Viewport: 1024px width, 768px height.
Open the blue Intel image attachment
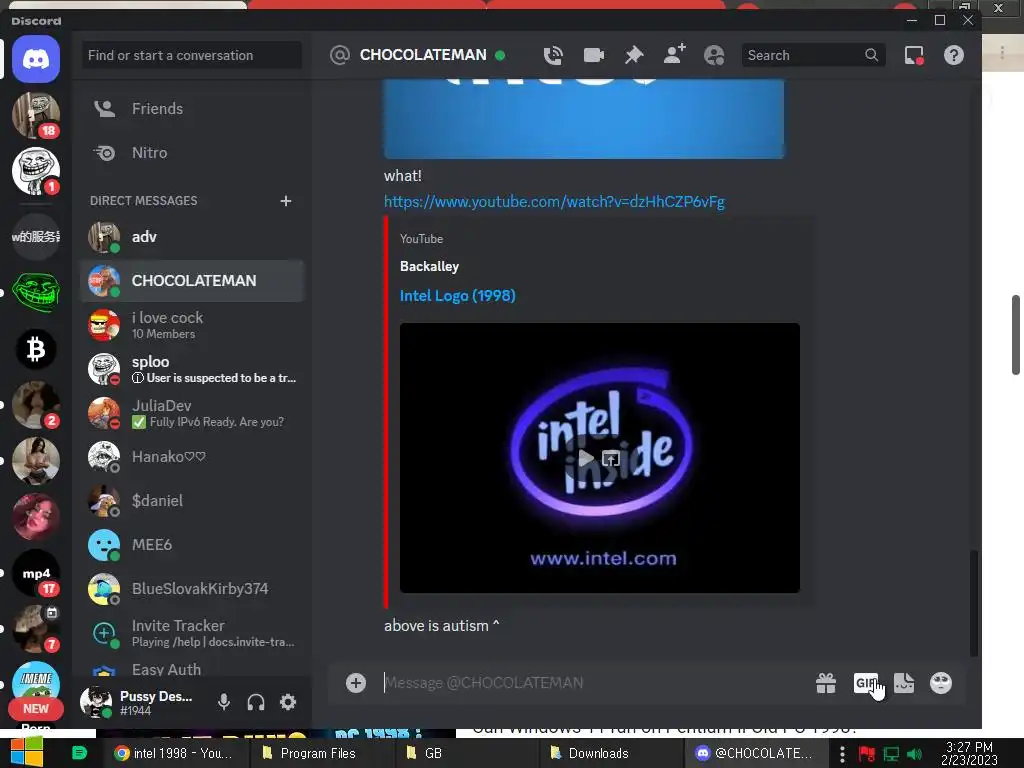point(584,119)
